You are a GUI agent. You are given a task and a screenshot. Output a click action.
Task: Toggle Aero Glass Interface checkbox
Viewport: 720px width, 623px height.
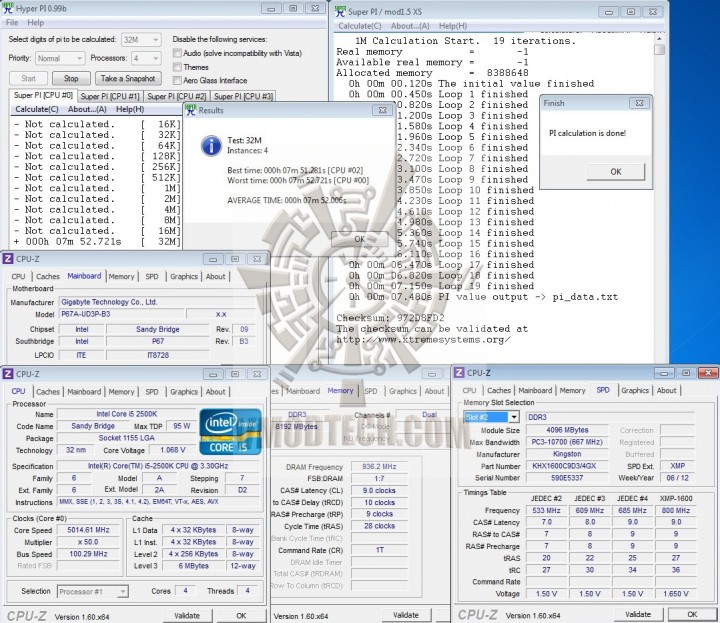(x=177, y=80)
